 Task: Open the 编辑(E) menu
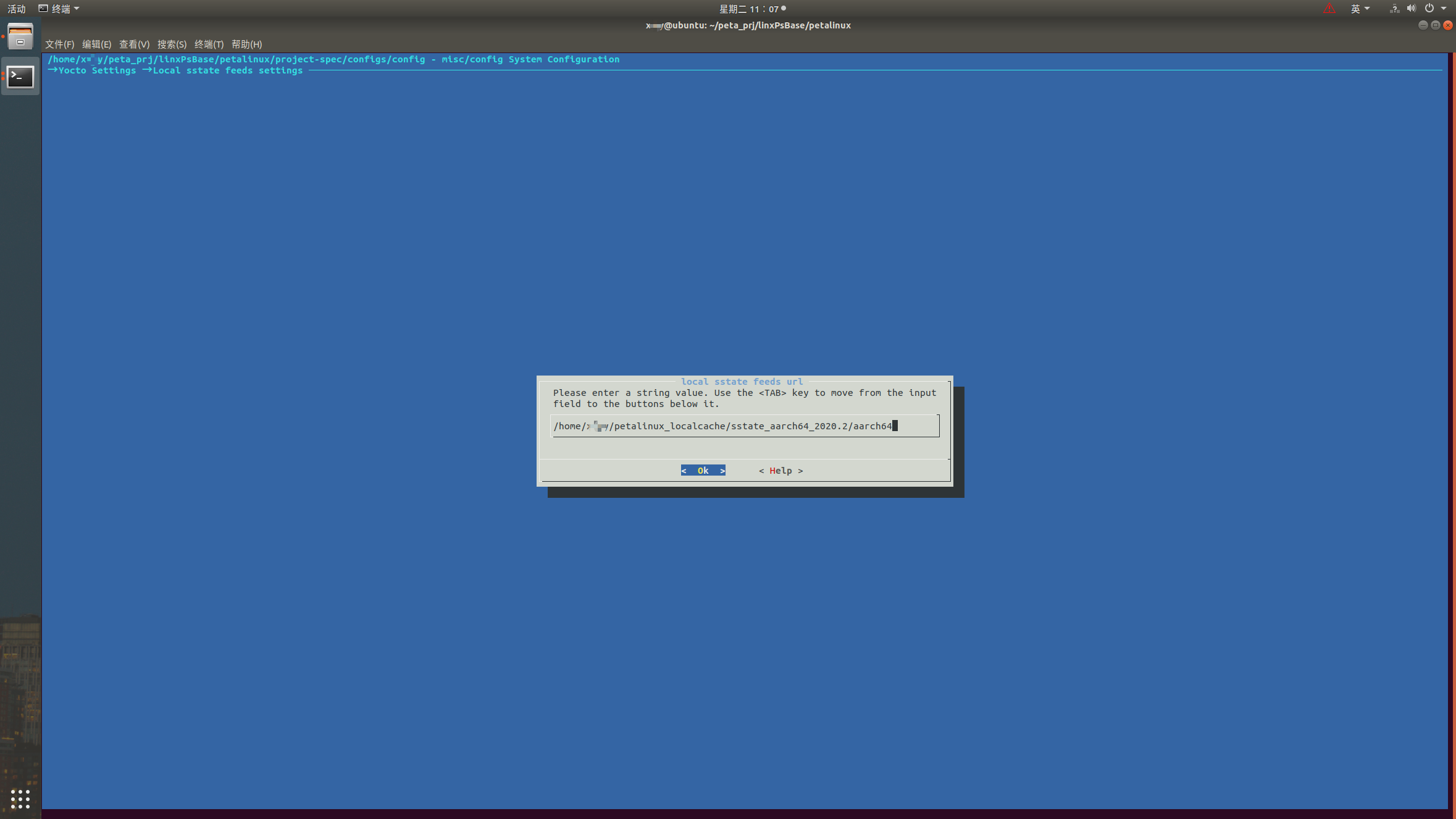(96, 44)
